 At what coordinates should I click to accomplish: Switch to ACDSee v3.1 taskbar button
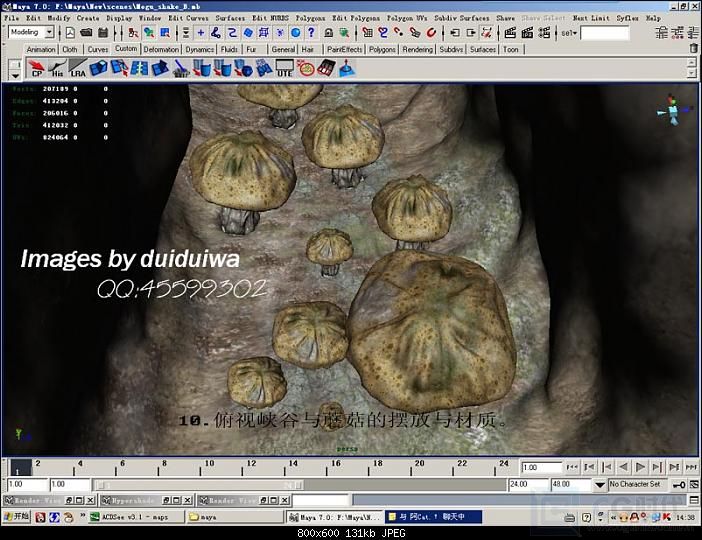pos(137,517)
